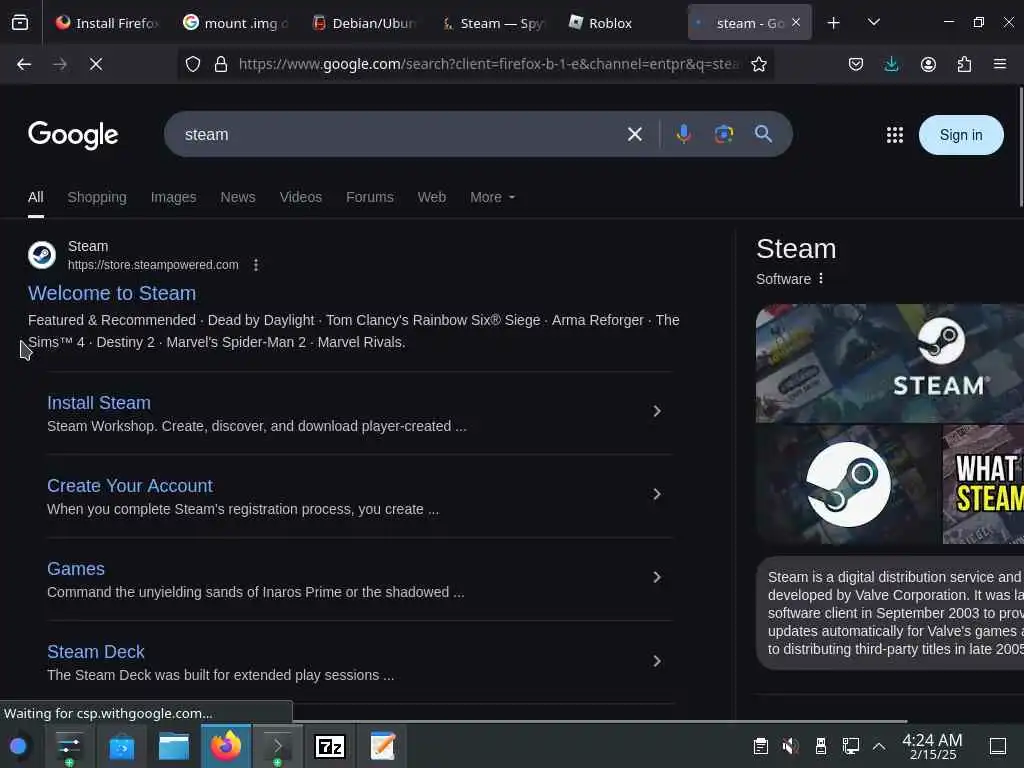The image size is (1024, 768).
Task: Start search by voice microphone
Action: click(684, 134)
